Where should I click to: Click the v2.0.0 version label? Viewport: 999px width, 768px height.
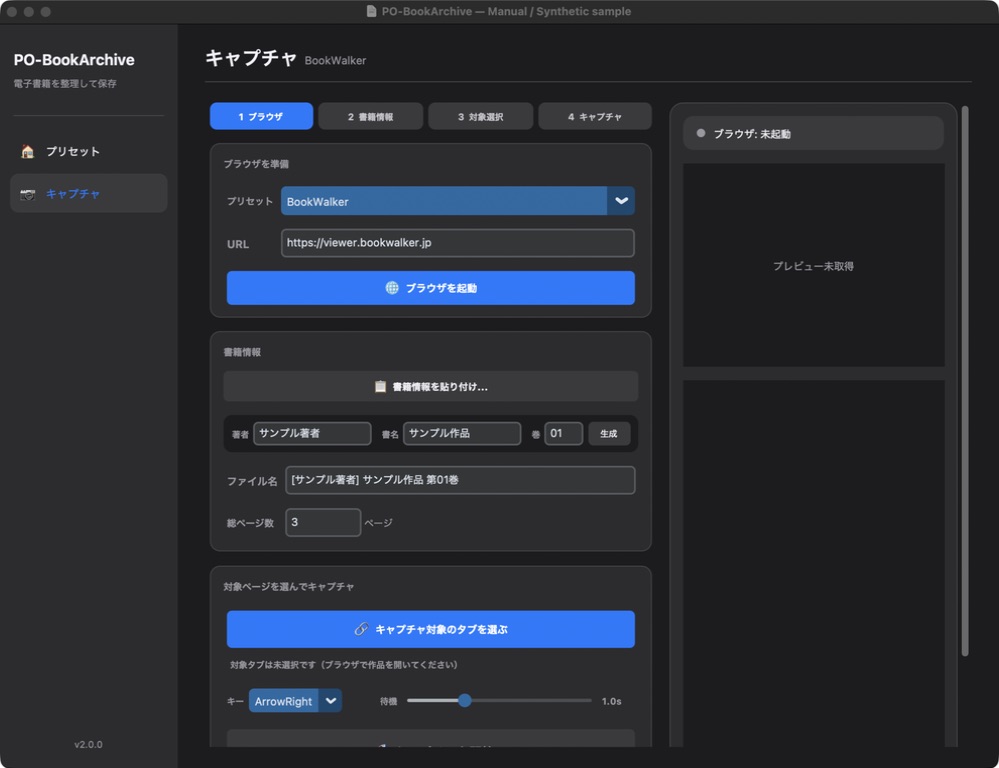pos(89,744)
